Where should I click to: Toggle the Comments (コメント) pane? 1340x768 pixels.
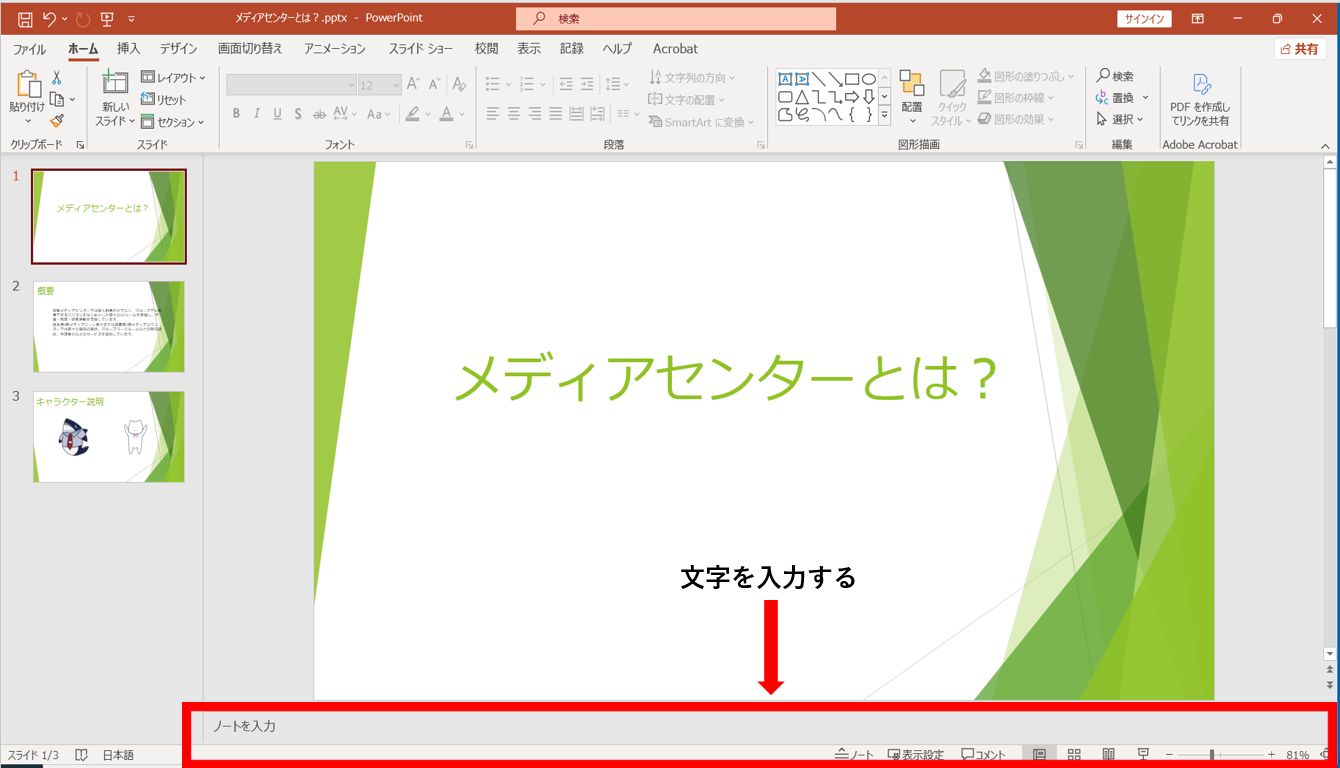[x=984, y=754]
